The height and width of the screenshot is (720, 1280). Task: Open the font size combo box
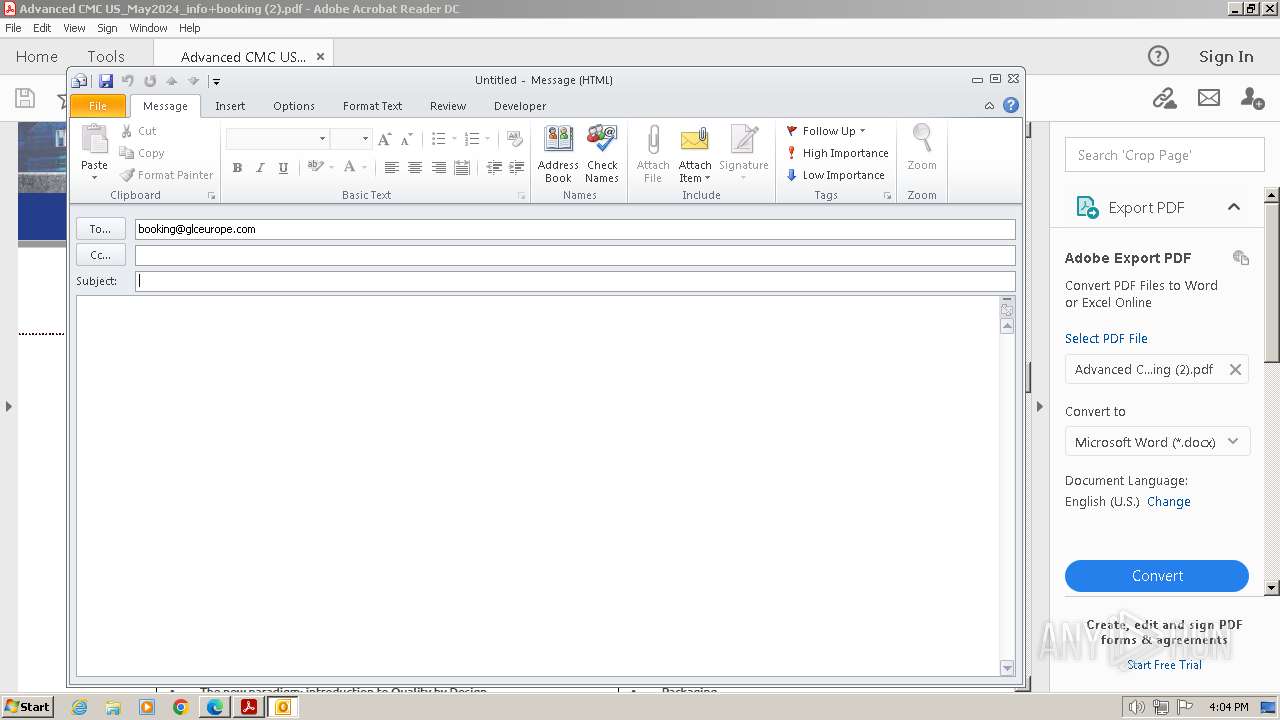coord(351,139)
